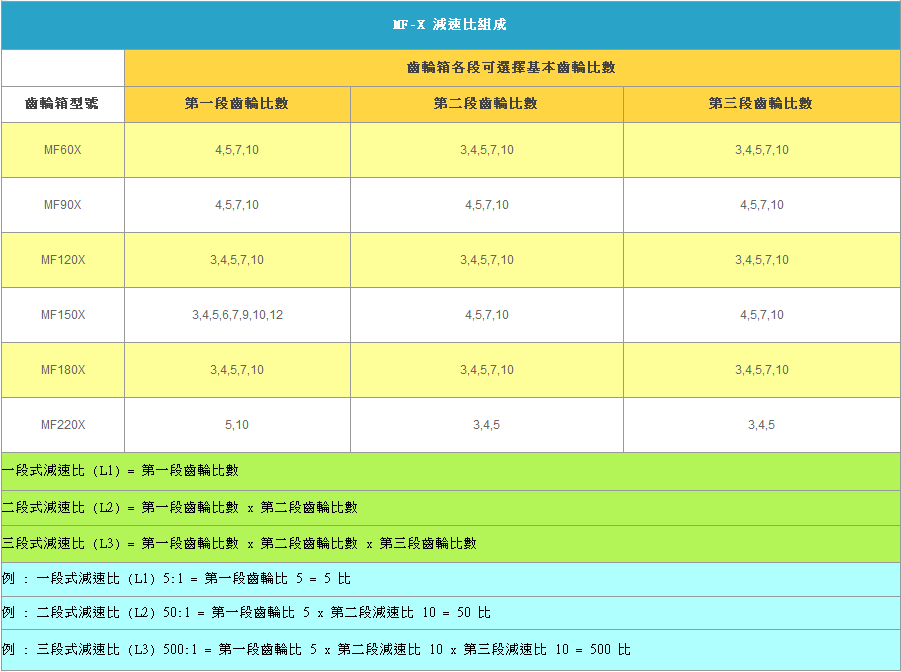The image size is (901, 672).
Task: Select the 齒輪箱型號 column header
Action: click(62, 104)
